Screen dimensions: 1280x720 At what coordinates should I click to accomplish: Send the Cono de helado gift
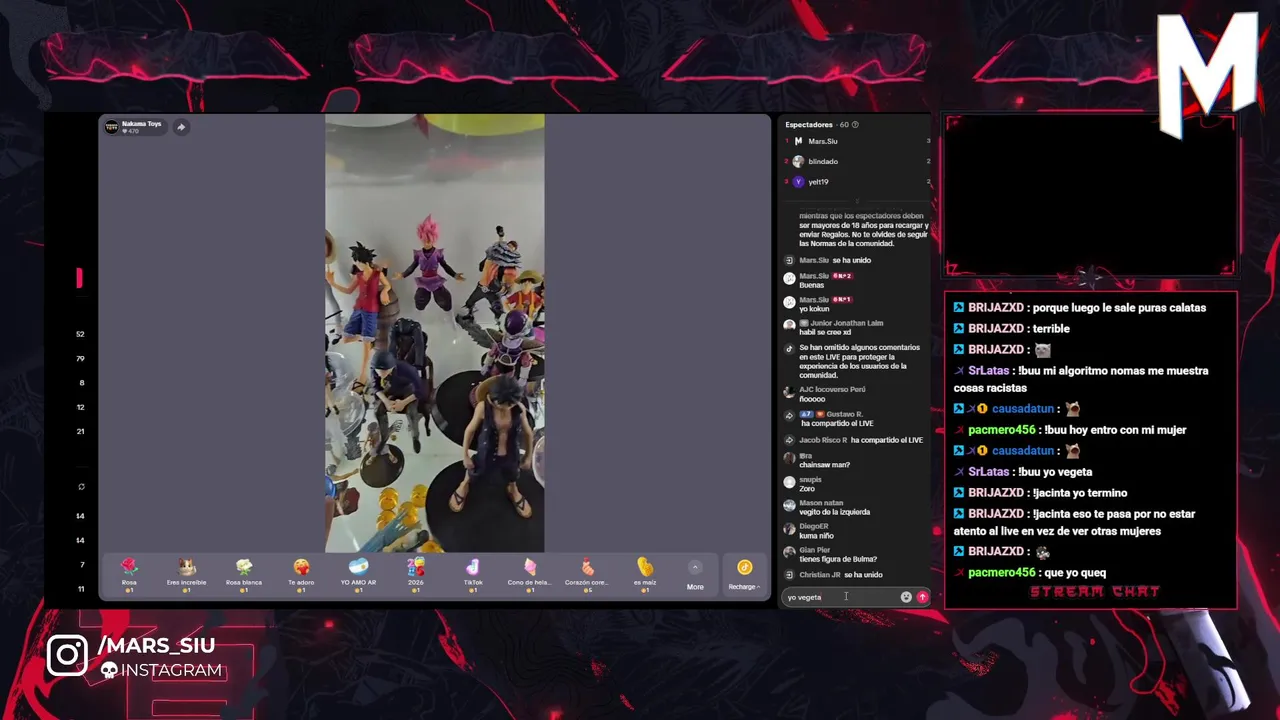(x=529, y=575)
